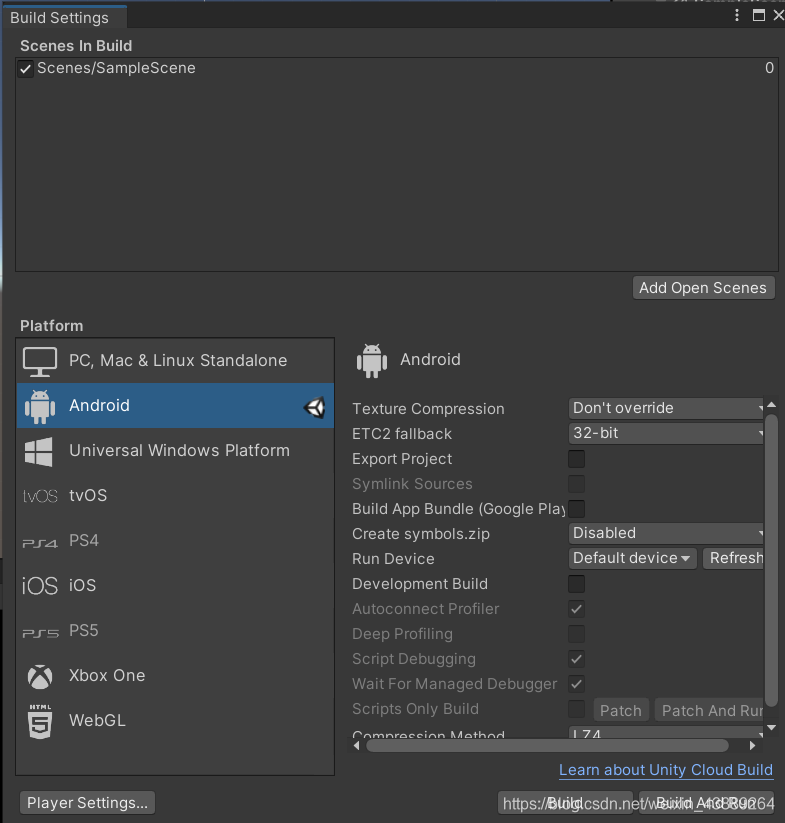Click the Texture Compression label
Viewport: 785px width, 823px height.
(x=428, y=409)
